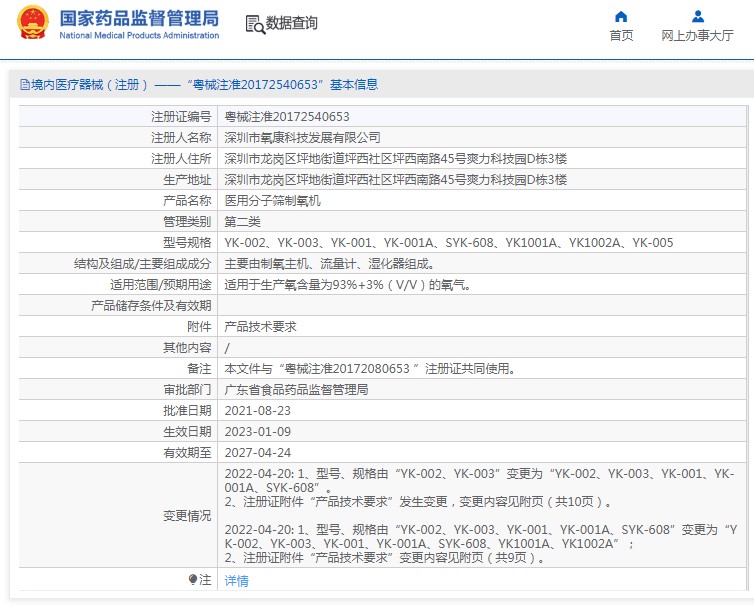Viewport: 754px width, 606px height.
Task: Click 深圳市氧康科技发展有限公司 registrant name
Action: (302, 138)
